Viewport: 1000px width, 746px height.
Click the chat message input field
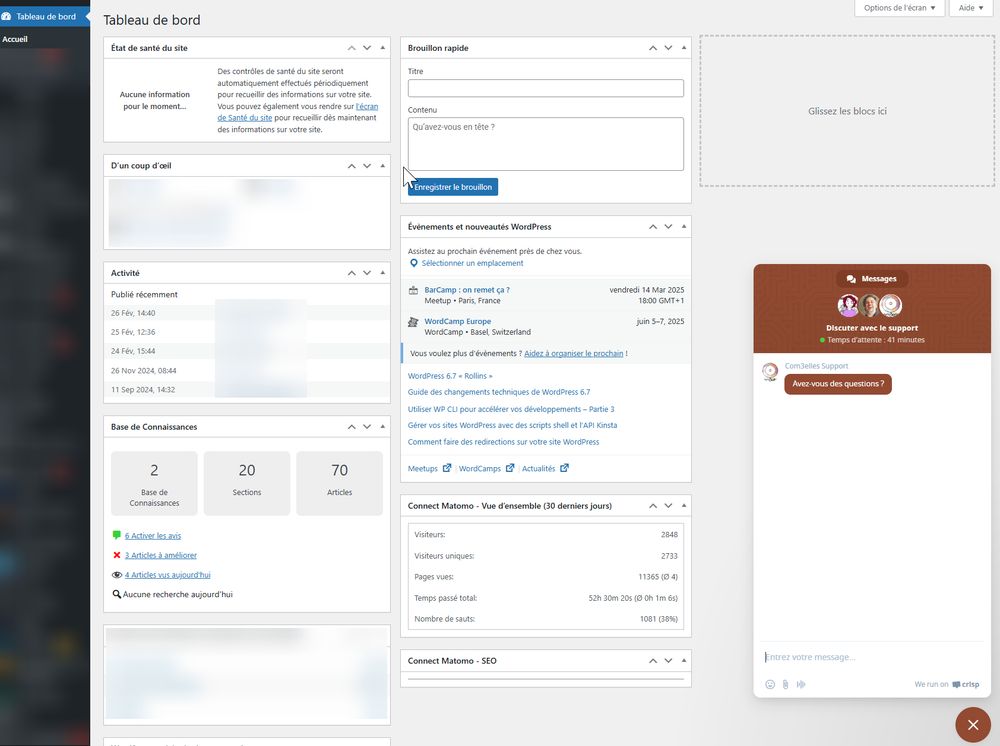pyautogui.click(x=872, y=657)
